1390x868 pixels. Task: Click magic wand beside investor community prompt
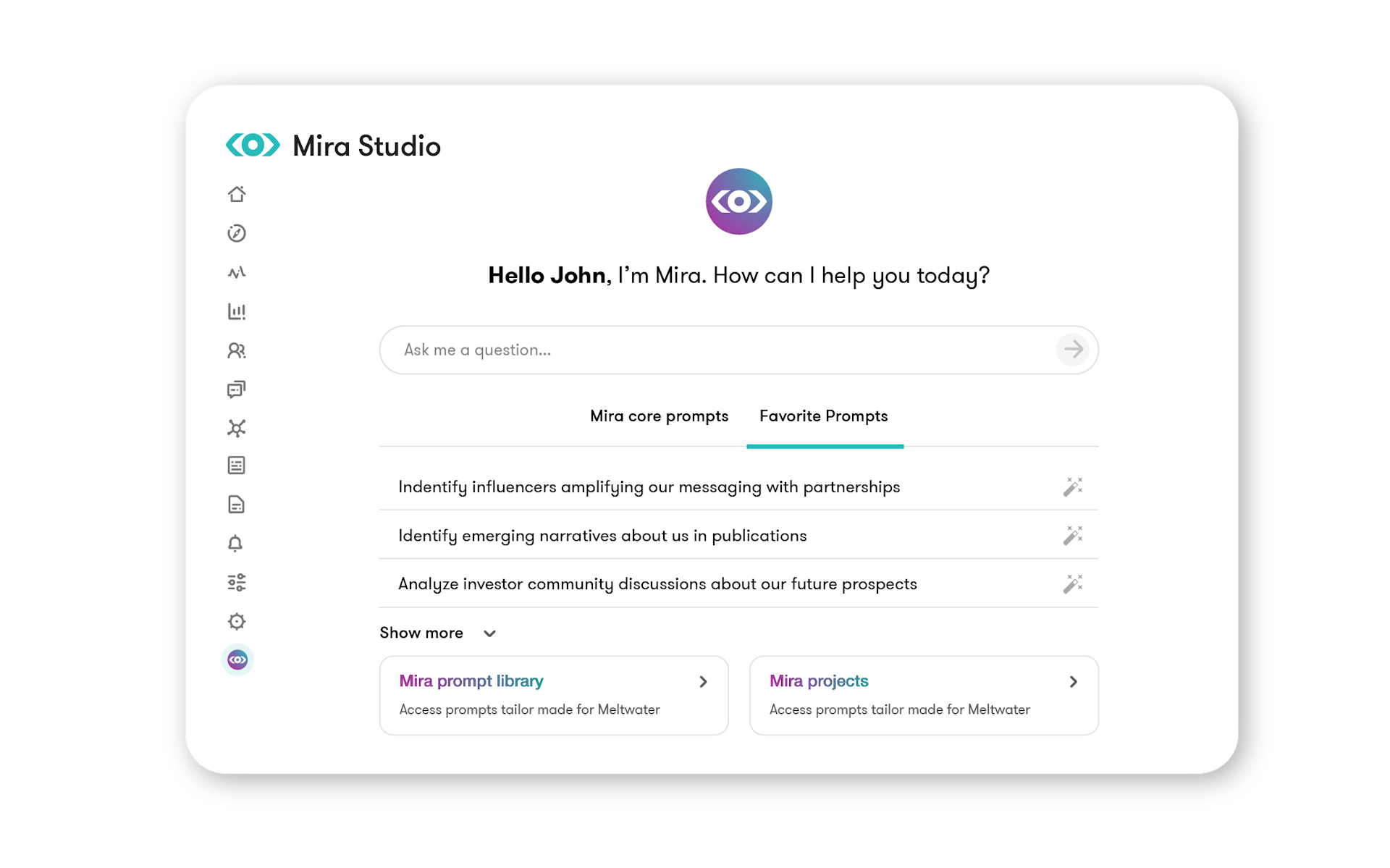point(1073,583)
